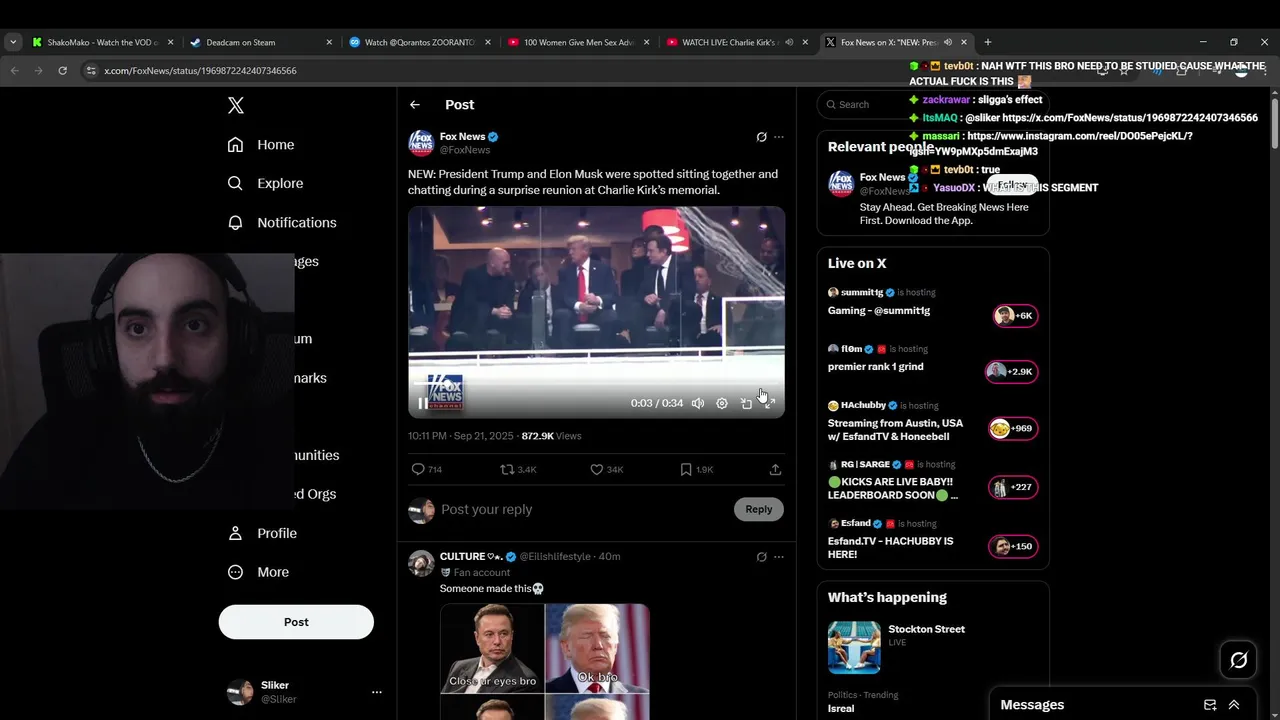This screenshot has width=1280, height=720.
Task: Toggle picture-in-picture on the video
Action: point(746,403)
